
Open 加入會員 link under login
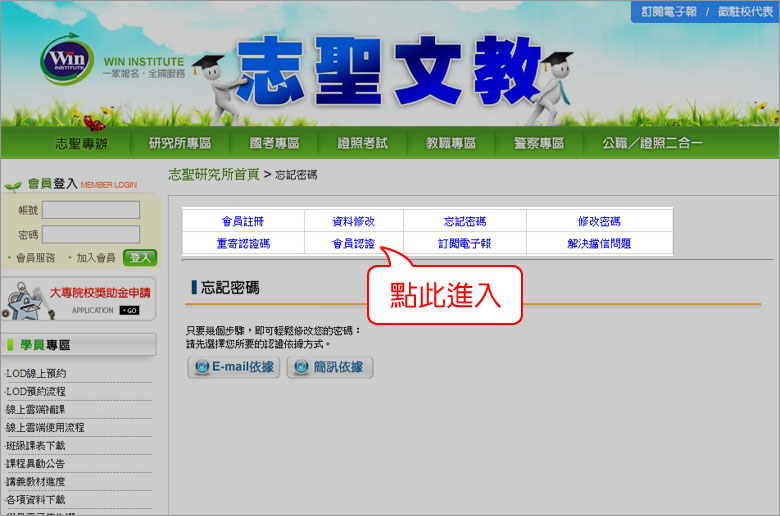(x=96, y=258)
